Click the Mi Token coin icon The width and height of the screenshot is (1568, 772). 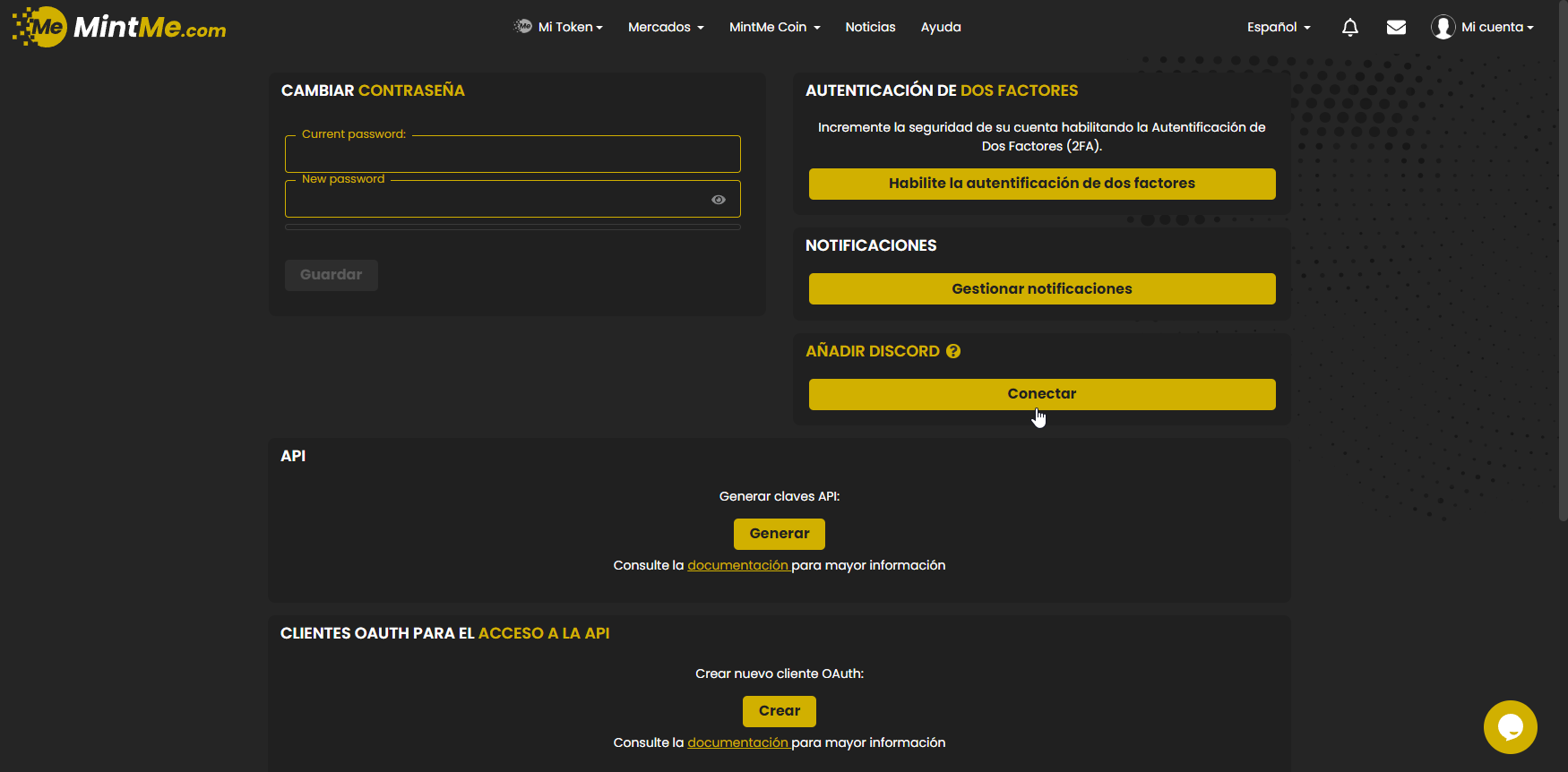522,27
